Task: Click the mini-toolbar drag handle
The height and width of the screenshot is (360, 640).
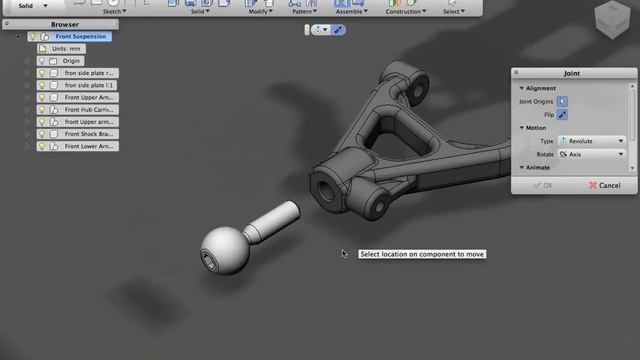Action: pos(307,30)
